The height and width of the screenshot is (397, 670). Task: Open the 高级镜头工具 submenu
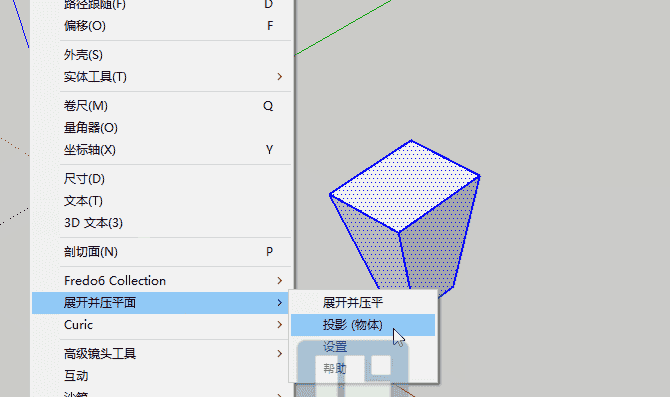(162, 354)
